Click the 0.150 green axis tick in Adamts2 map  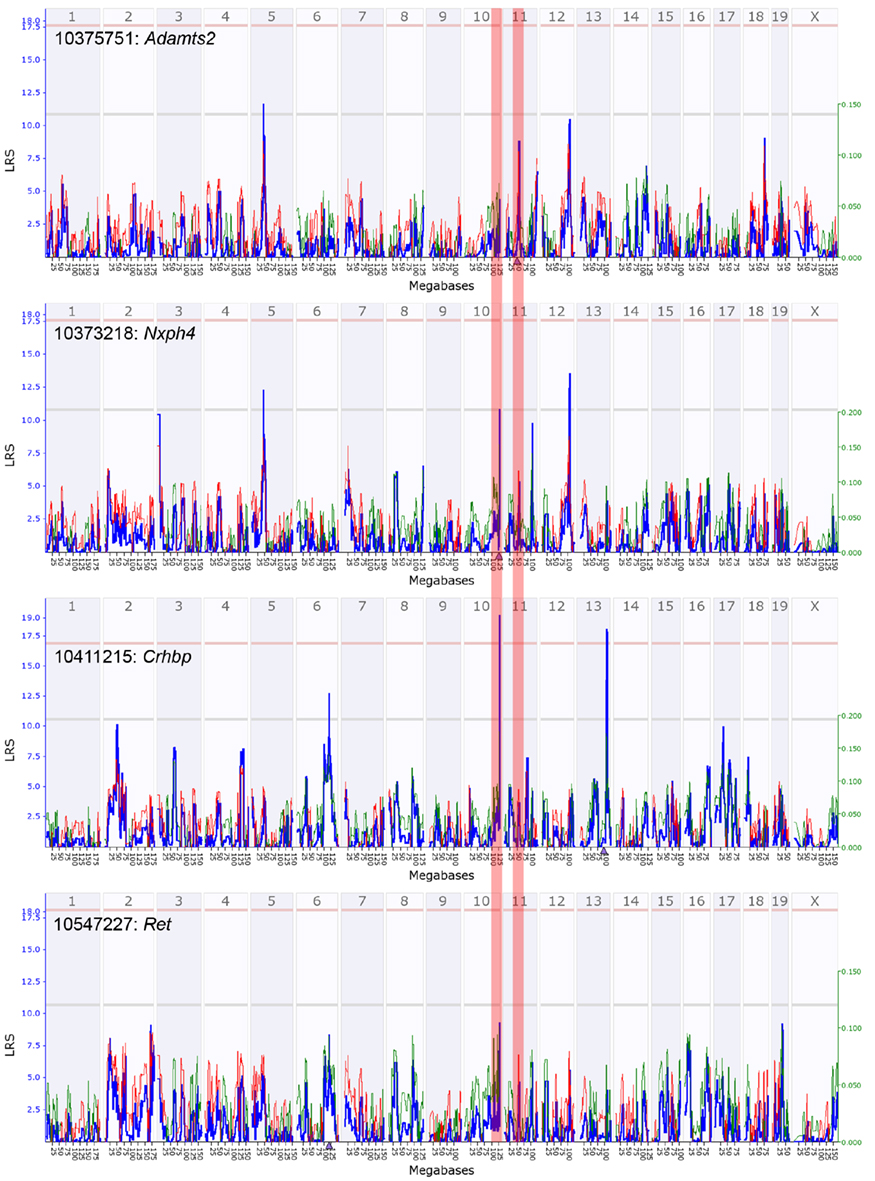[x=852, y=105]
